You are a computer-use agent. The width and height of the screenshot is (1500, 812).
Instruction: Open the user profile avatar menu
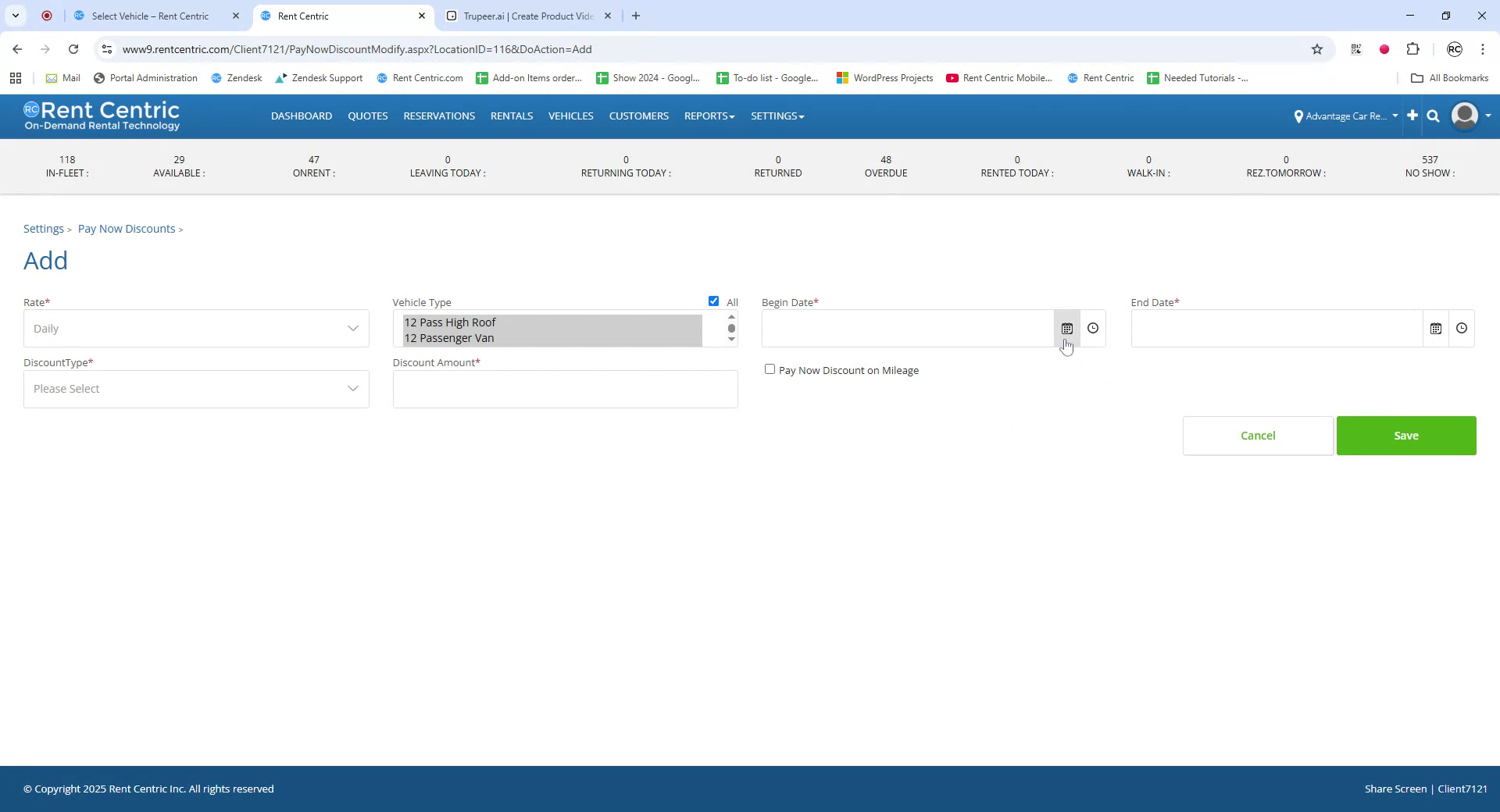[x=1465, y=116]
